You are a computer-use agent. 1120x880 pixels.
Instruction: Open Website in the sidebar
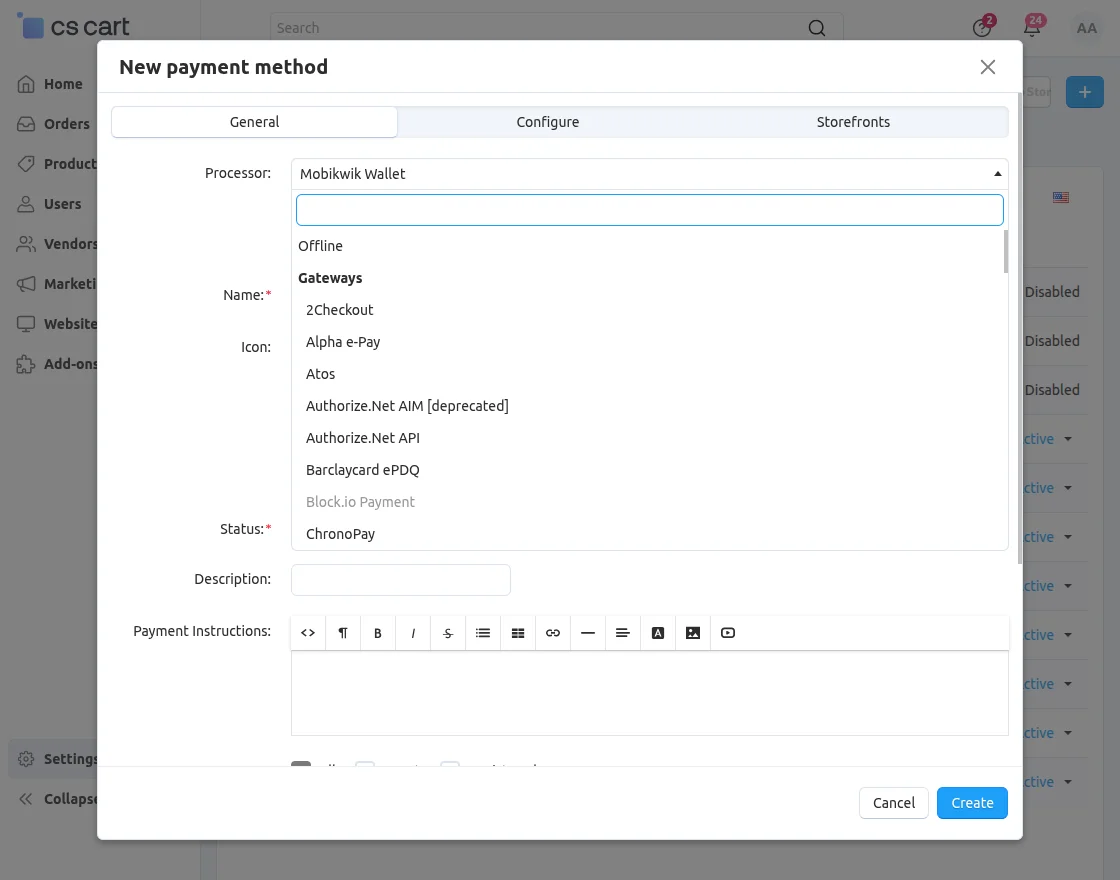coord(56,324)
